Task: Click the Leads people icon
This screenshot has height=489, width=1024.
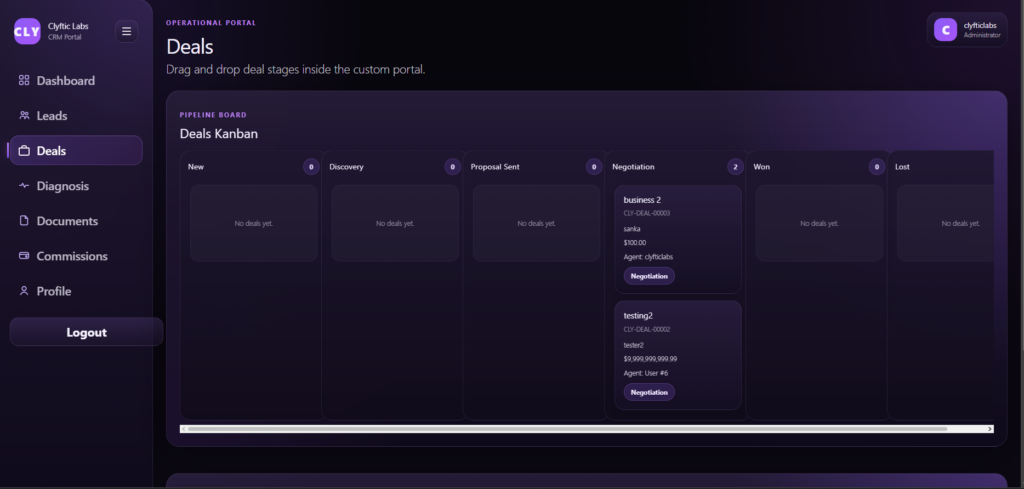Action: (x=24, y=116)
